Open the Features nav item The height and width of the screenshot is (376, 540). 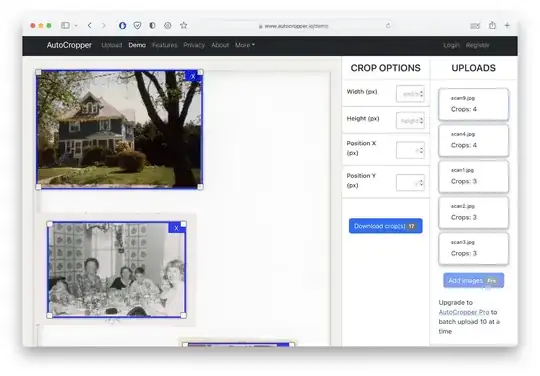(165, 45)
